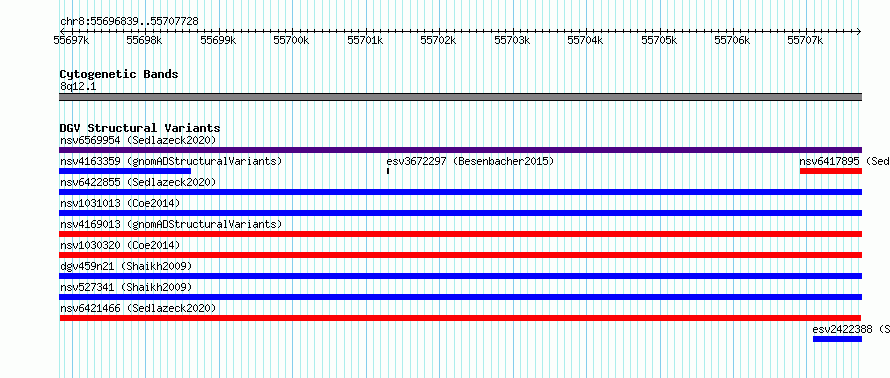Viewport: 890px width, 378px height.
Task: Select the dark purple nsv6569954 variant bar
Action: coord(460,150)
